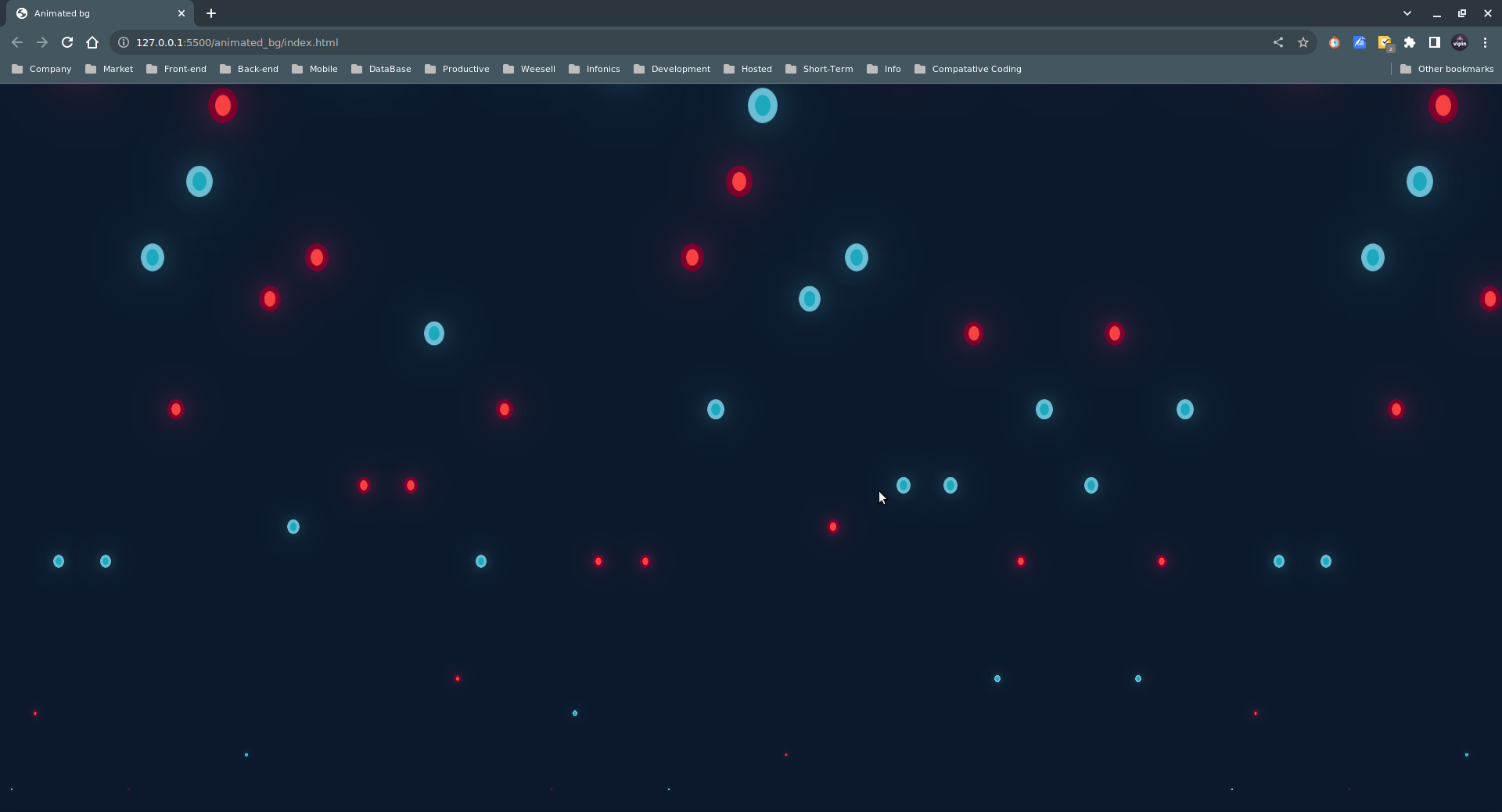This screenshot has width=1502, height=812.
Task: Click the share icon in the toolbar
Action: tap(1277, 42)
